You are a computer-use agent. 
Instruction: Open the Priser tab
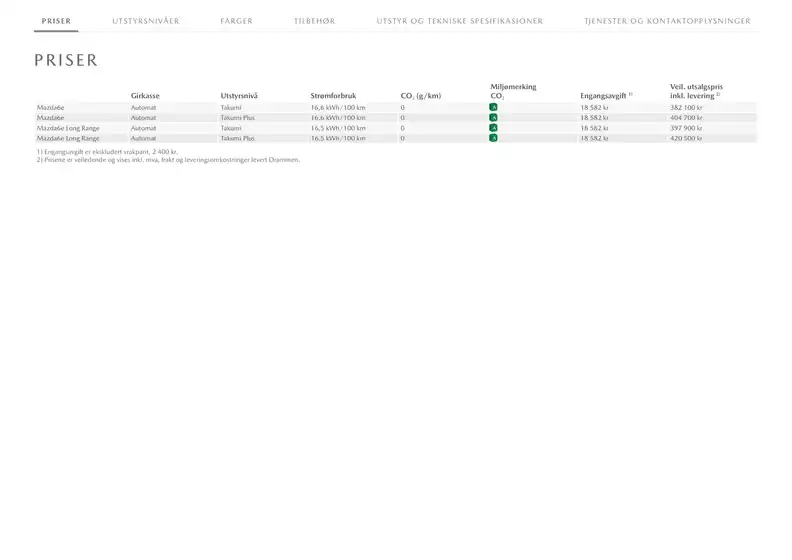tap(56, 20)
